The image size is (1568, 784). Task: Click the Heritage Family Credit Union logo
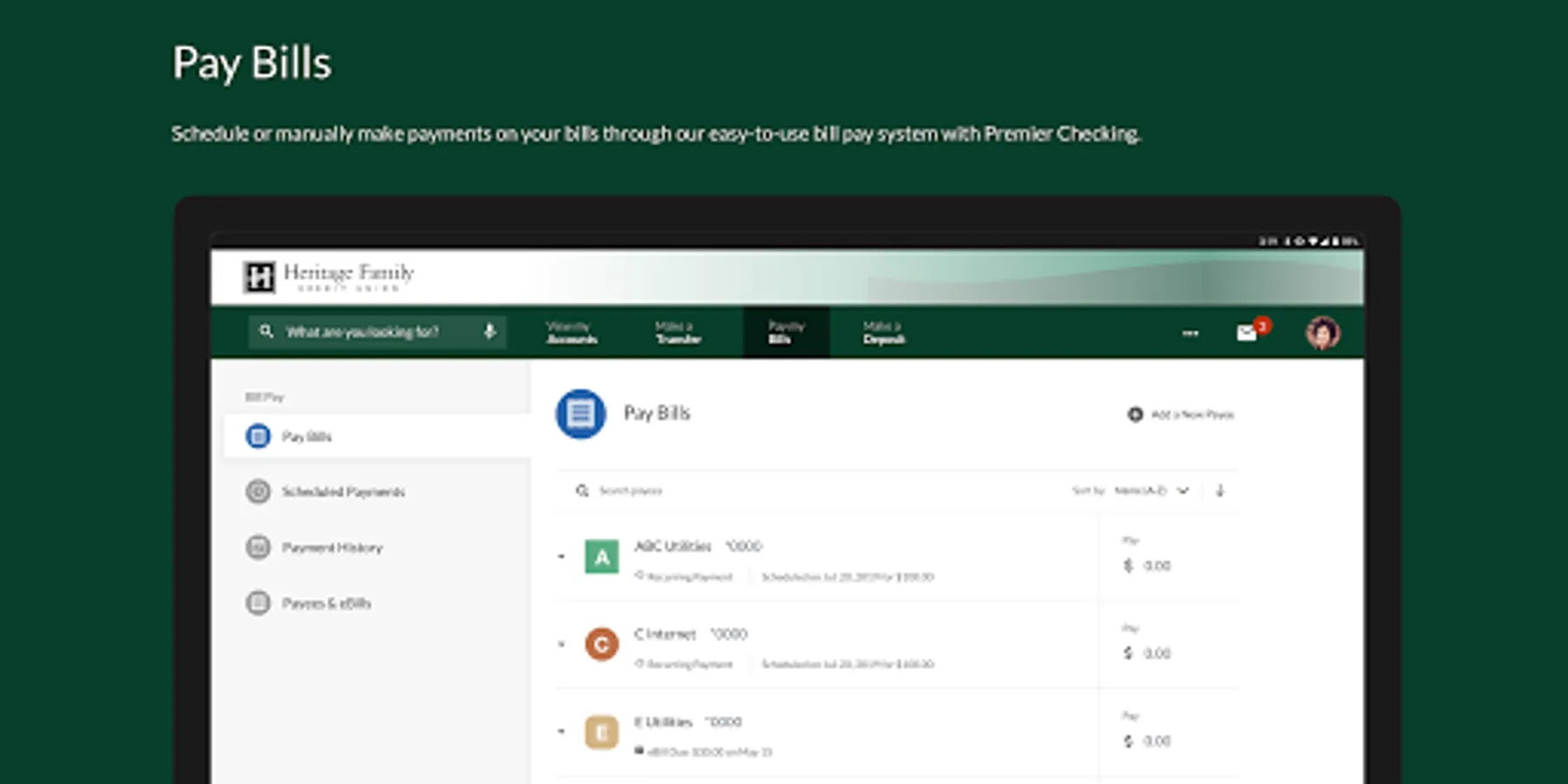[328, 276]
